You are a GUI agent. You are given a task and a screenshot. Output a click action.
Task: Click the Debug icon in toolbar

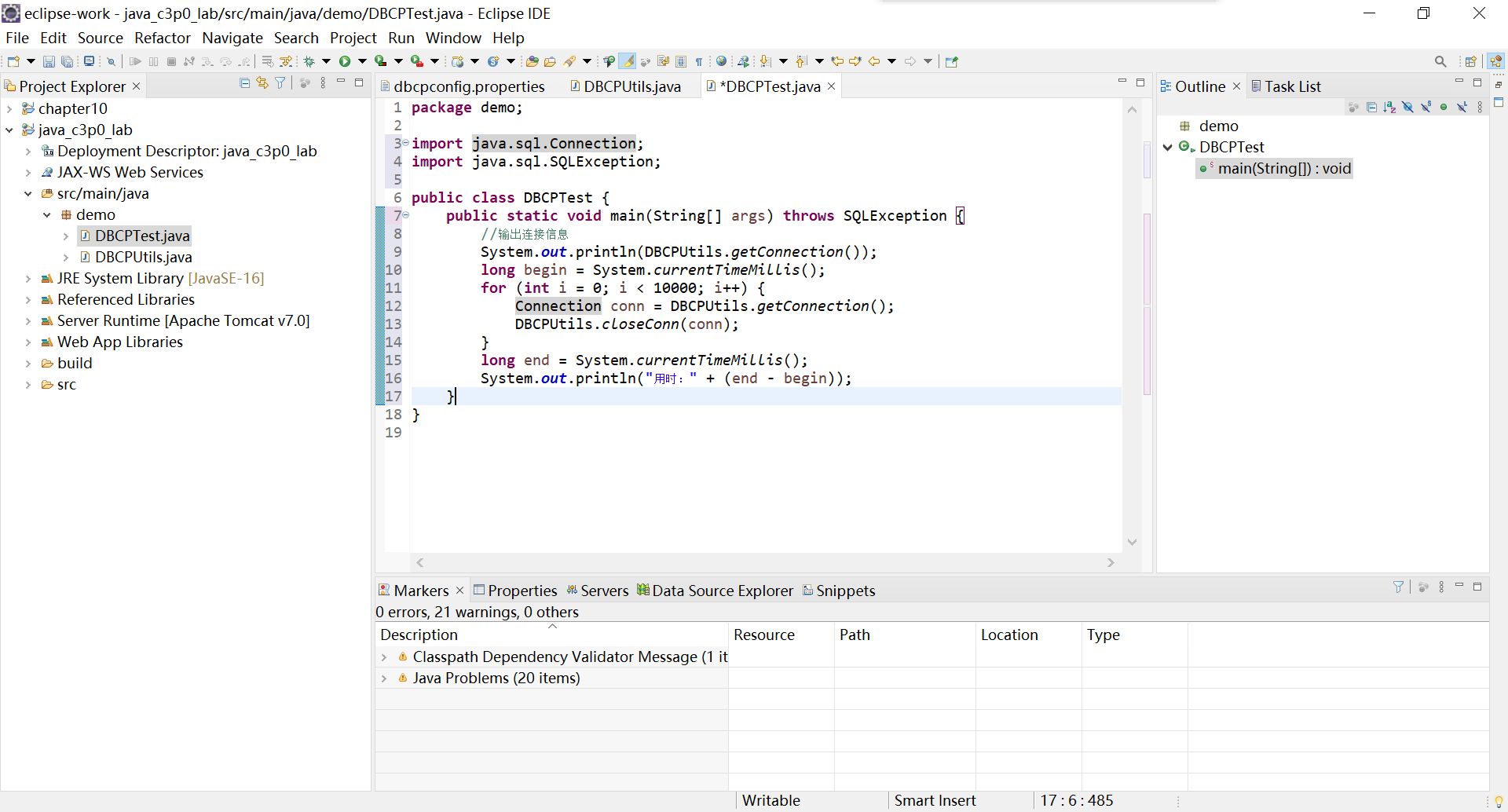click(x=311, y=61)
